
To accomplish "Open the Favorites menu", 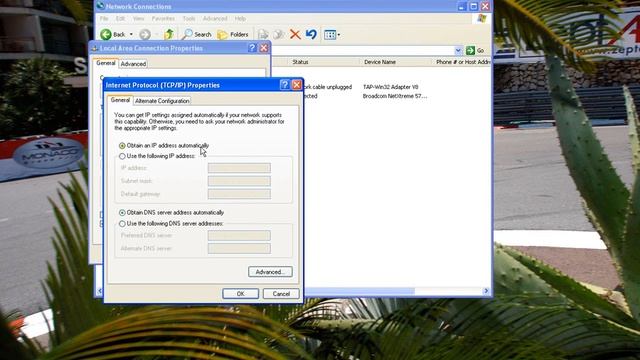I will (x=163, y=19).
